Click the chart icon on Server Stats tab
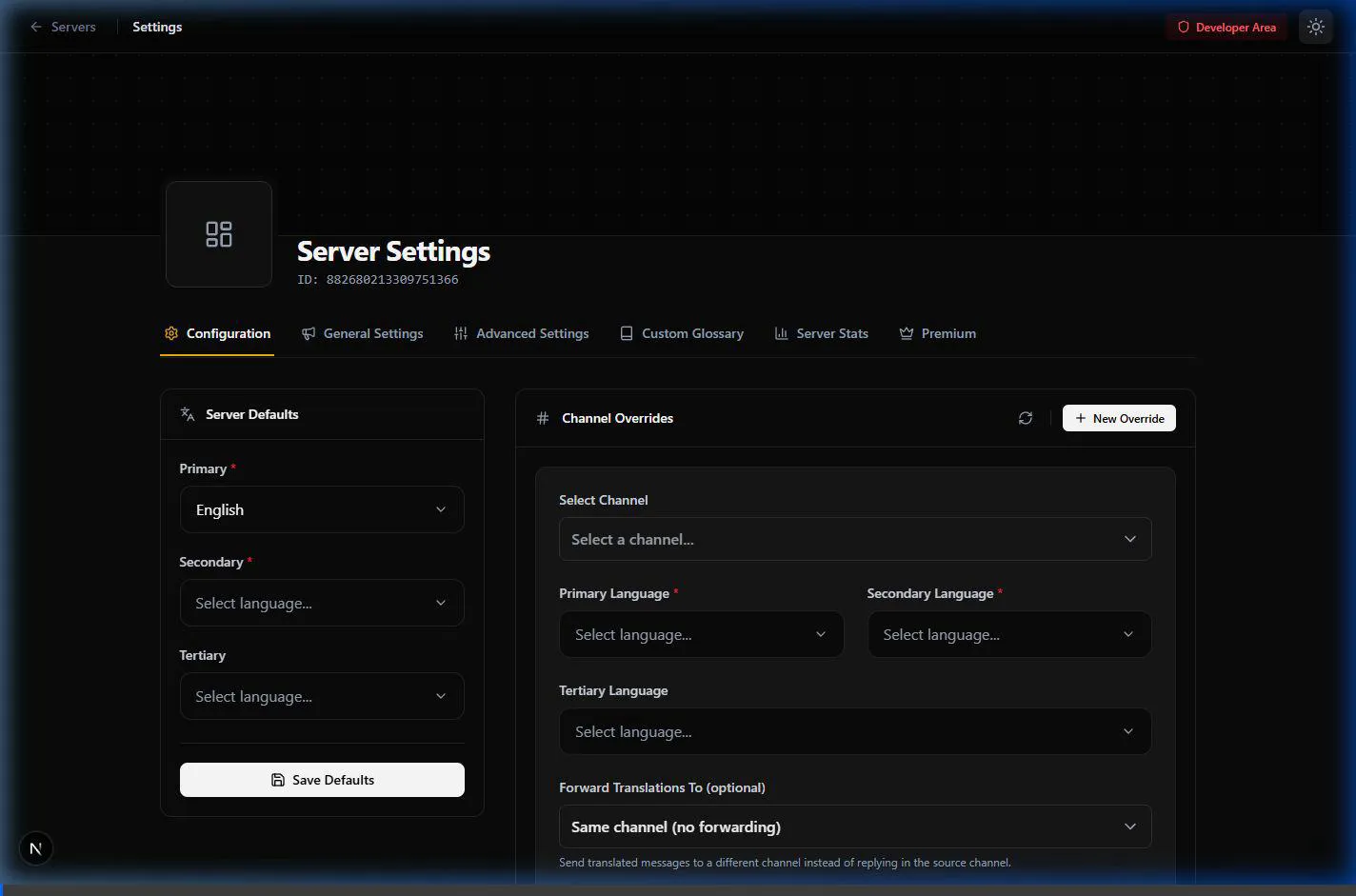 [x=781, y=333]
